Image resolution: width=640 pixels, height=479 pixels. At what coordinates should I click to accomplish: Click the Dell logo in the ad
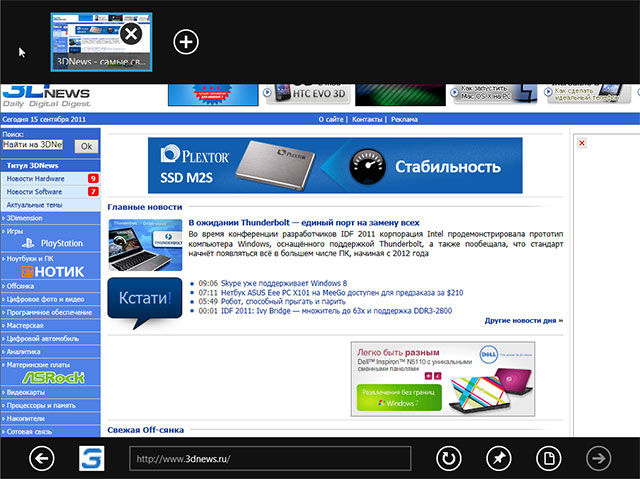489,354
